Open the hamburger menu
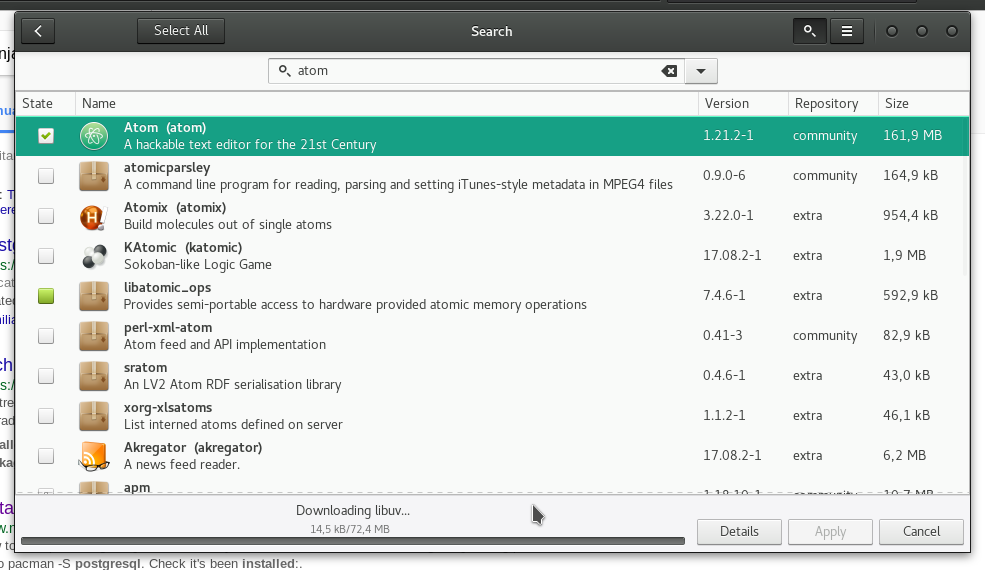 point(846,31)
